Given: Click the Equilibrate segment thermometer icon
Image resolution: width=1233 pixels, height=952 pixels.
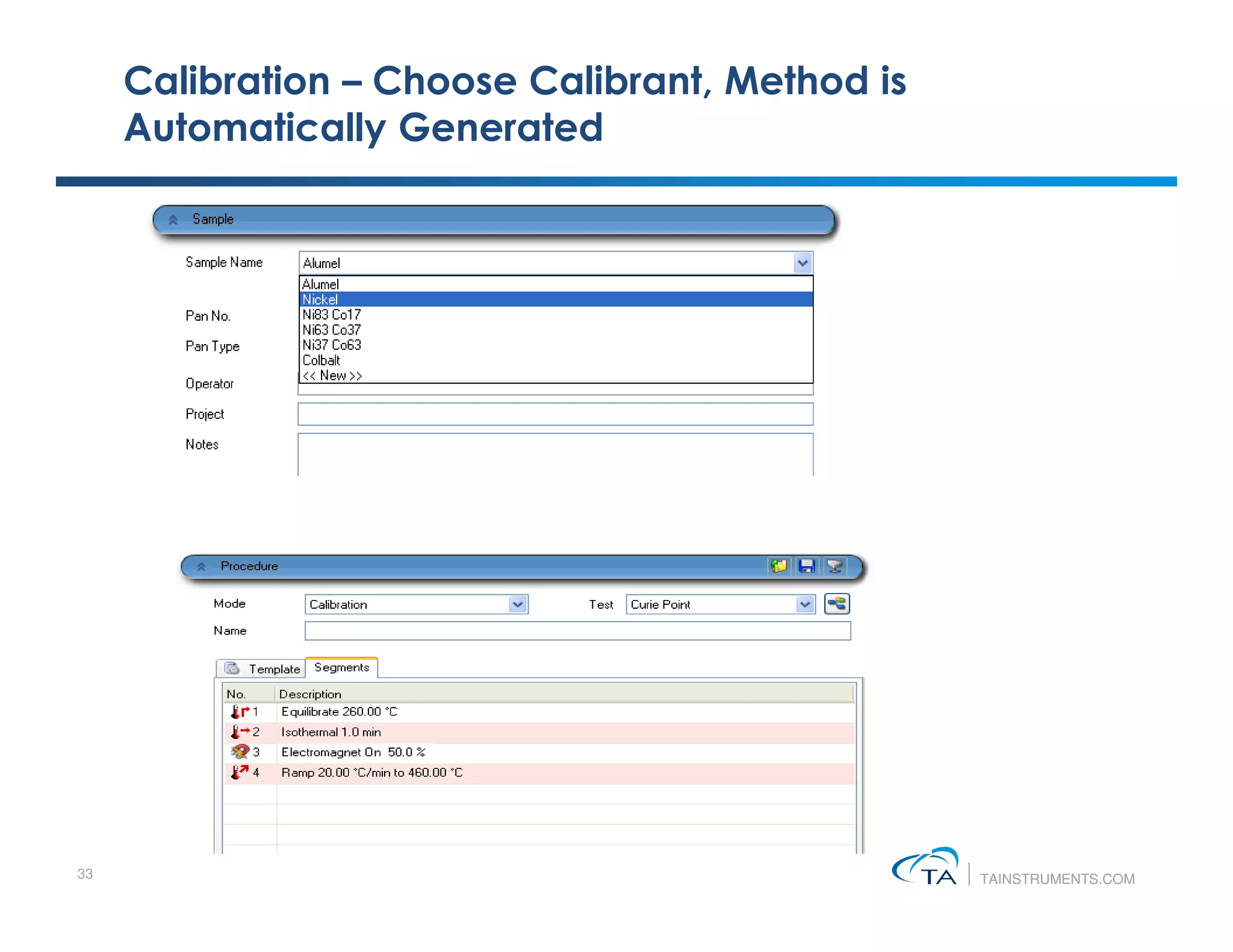Looking at the screenshot, I should [x=239, y=711].
